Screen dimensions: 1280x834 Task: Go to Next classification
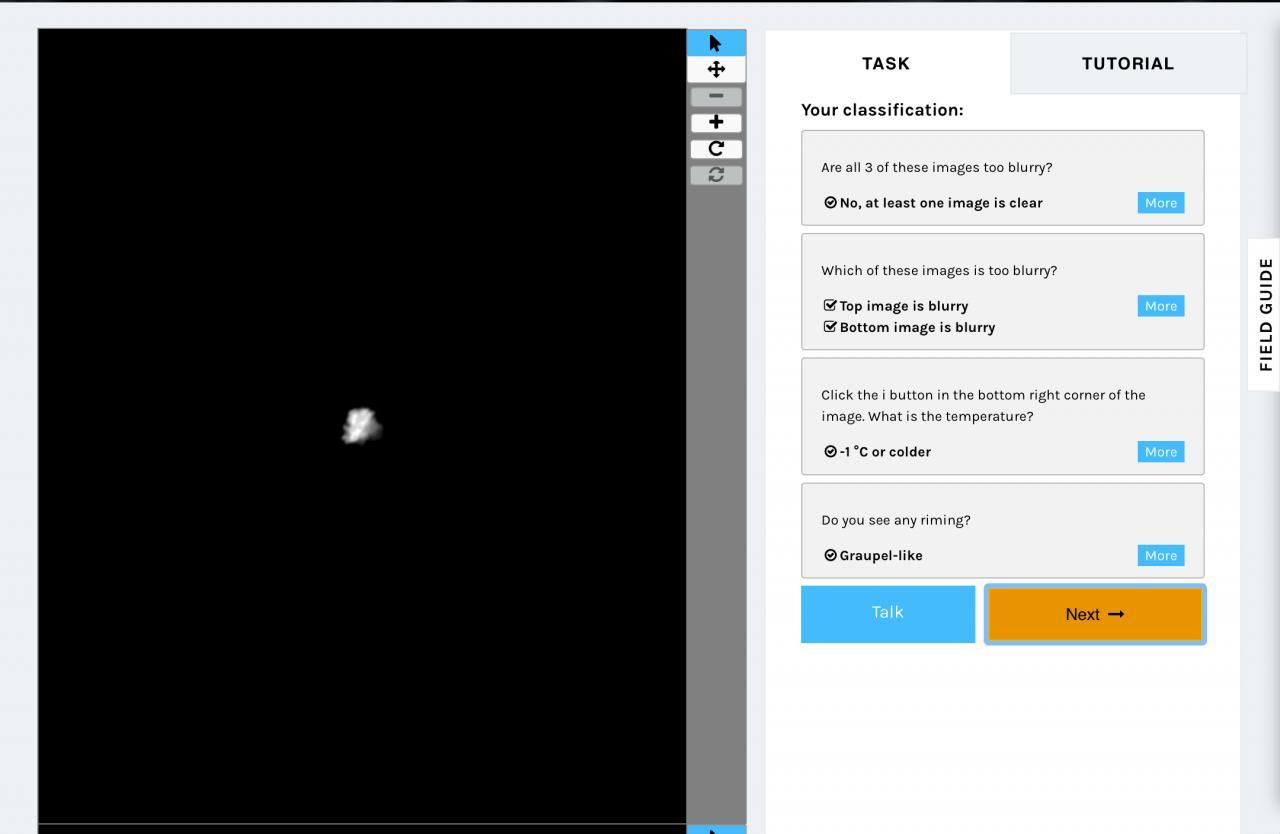click(1095, 614)
